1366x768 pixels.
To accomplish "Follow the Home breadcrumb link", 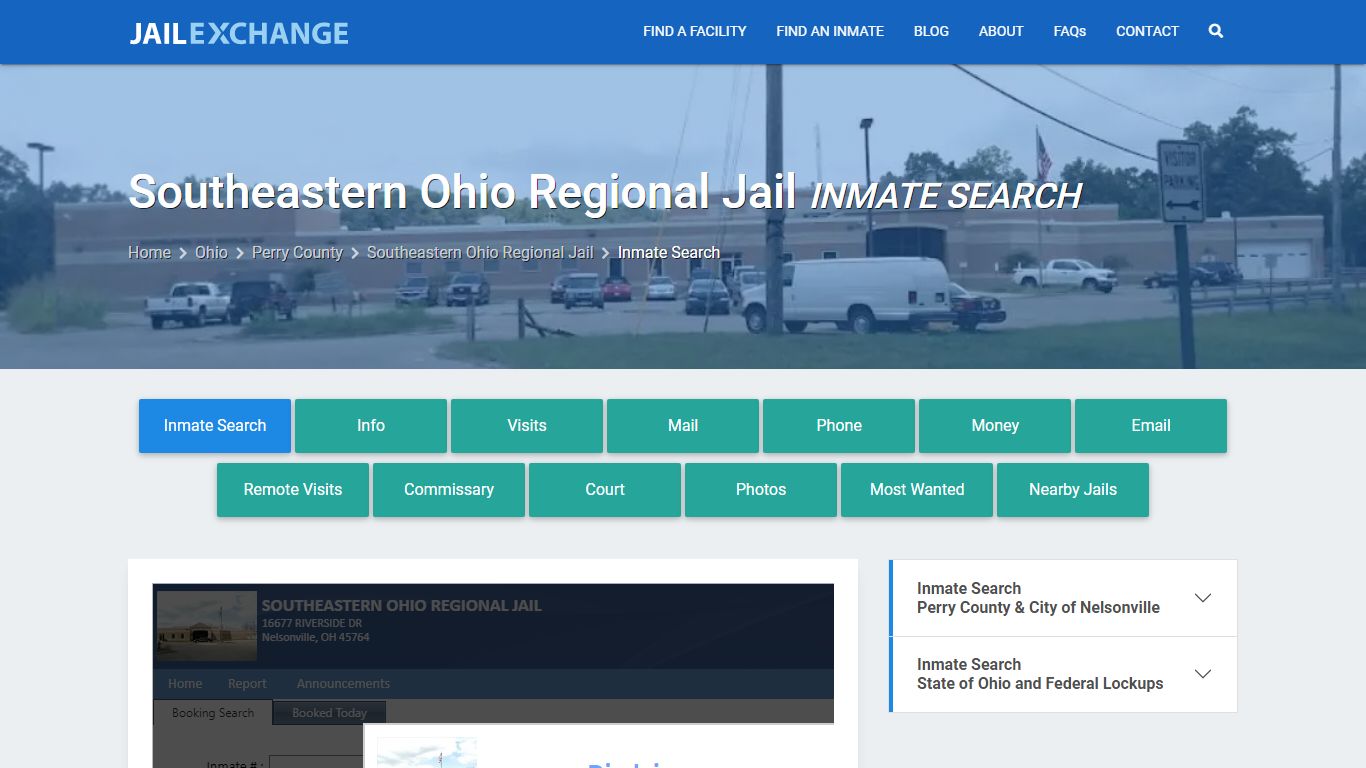I will point(149,252).
